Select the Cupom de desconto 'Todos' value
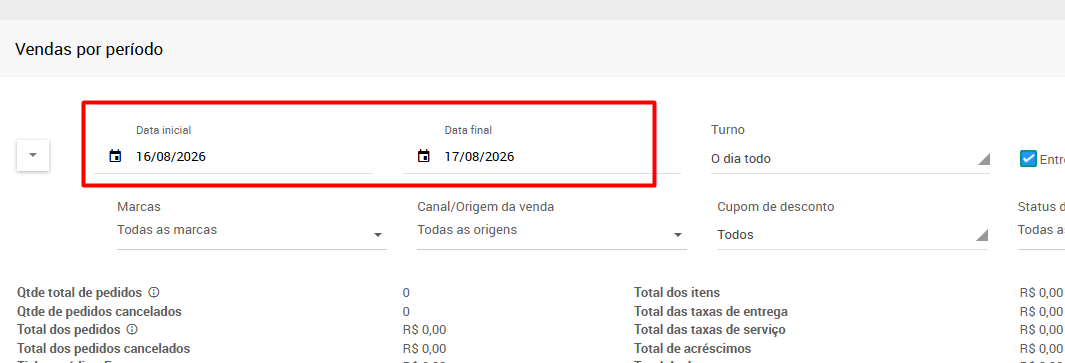Image resolution: width=1065 pixels, height=363 pixels. click(736, 235)
